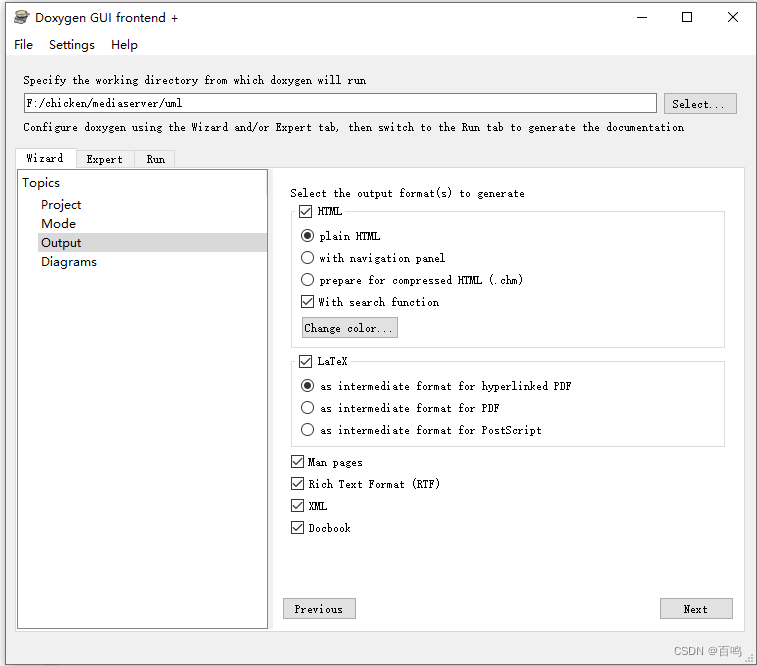Click the Next button
The width and height of the screenshot is (757, 666).
[696, 609]
